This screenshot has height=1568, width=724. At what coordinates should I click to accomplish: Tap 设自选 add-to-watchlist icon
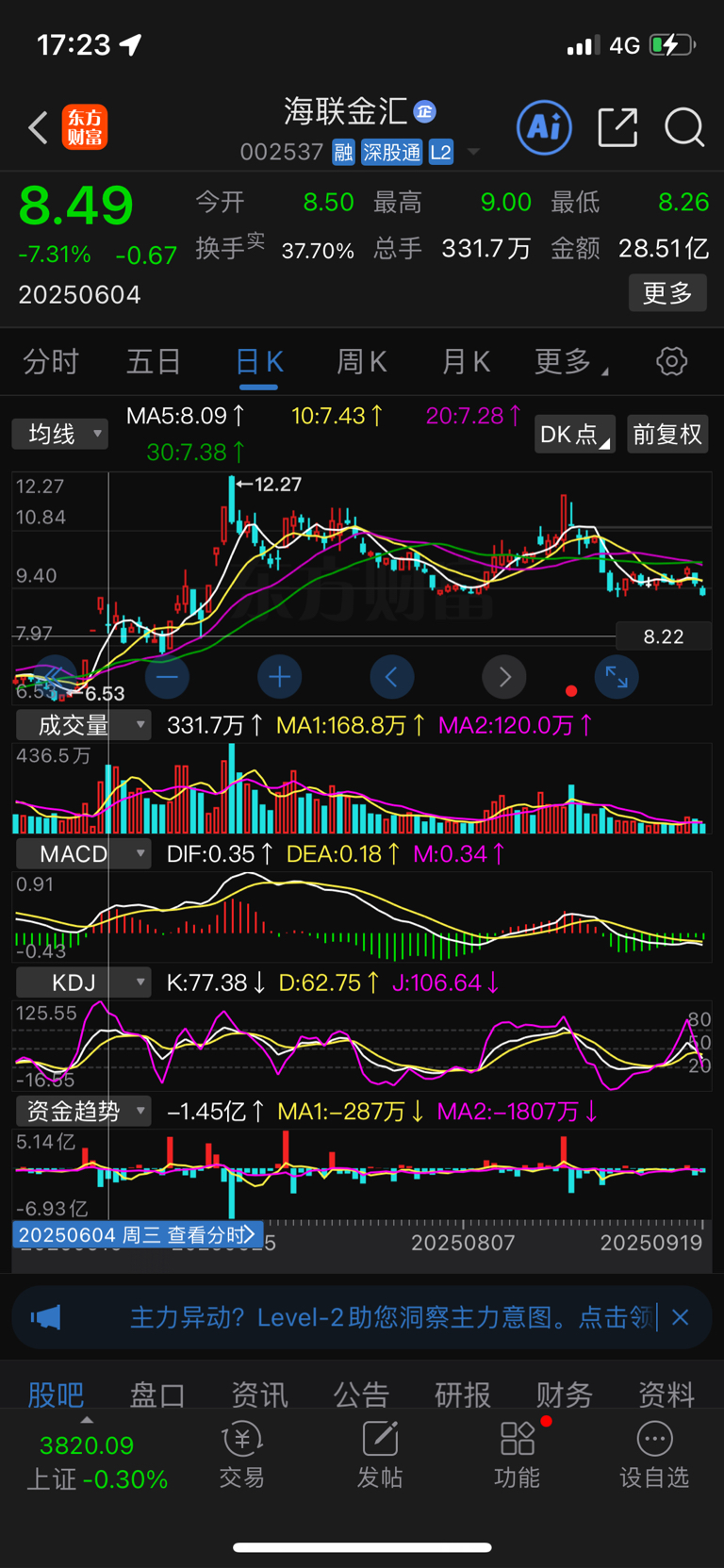click(x=654, y=1457)
